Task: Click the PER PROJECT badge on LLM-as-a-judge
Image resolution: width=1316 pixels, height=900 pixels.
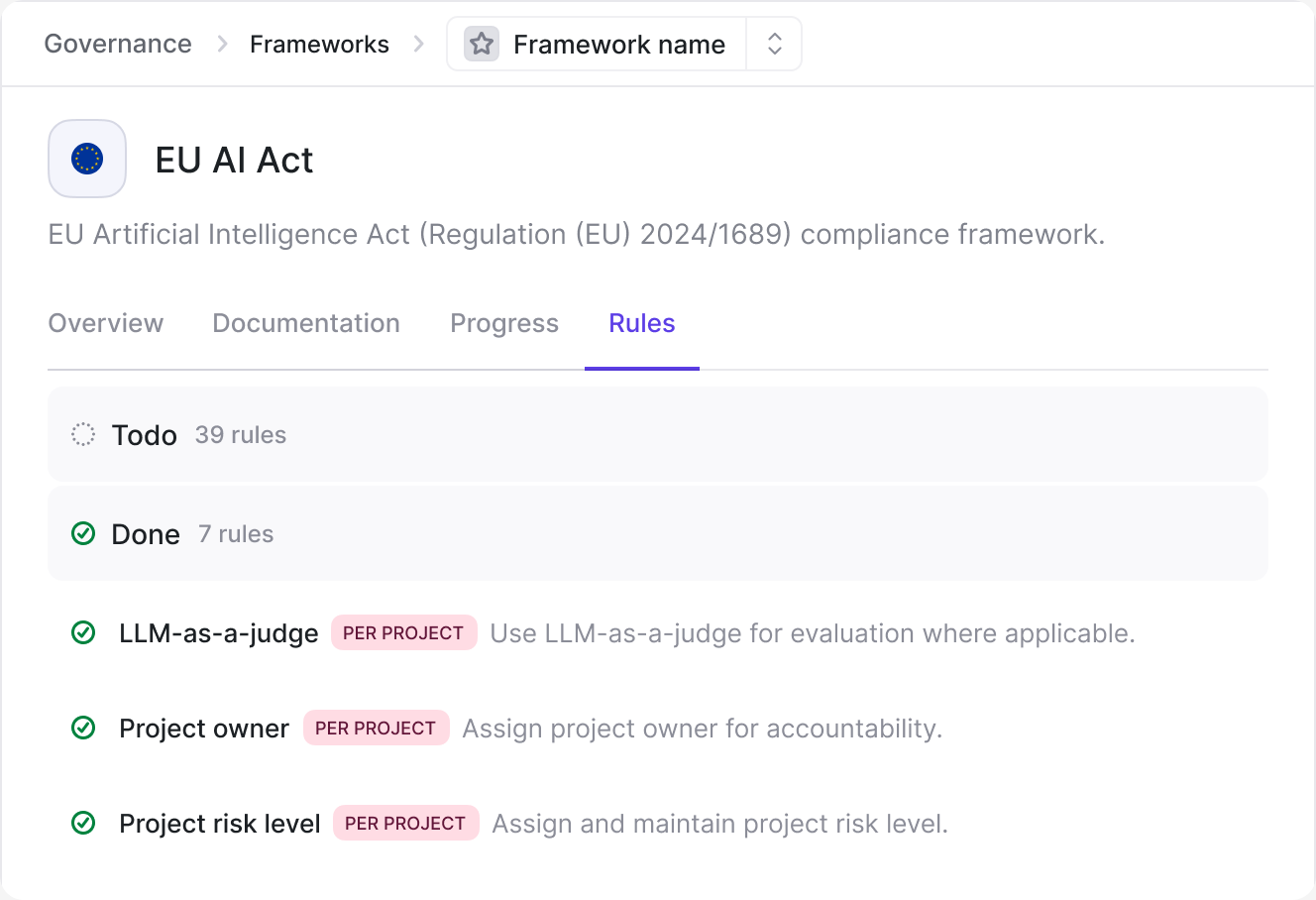Action: 403,632
